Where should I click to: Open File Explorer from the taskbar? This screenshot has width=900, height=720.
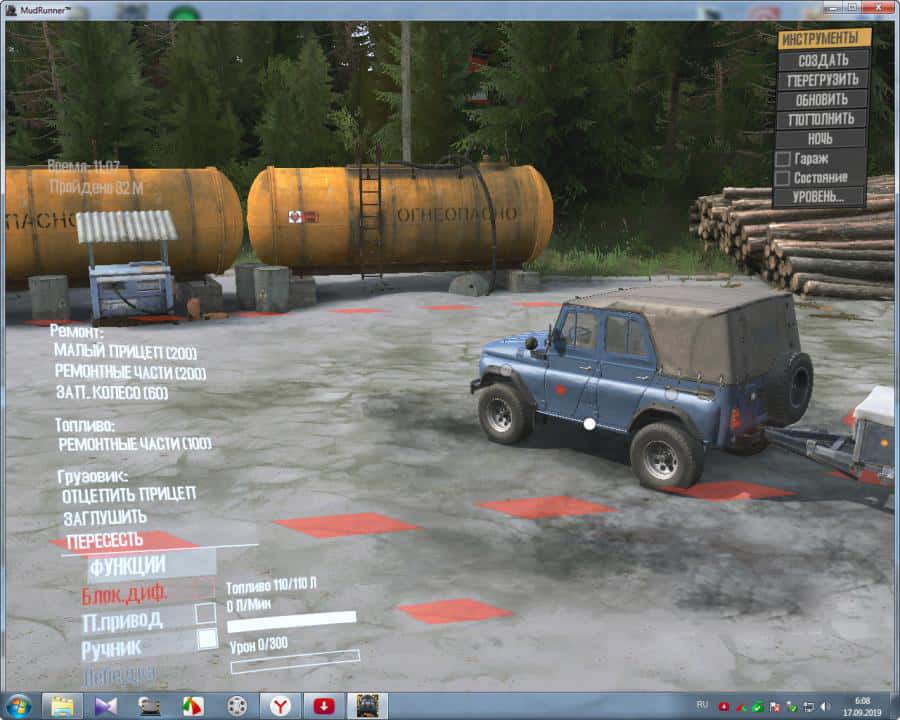62,705
